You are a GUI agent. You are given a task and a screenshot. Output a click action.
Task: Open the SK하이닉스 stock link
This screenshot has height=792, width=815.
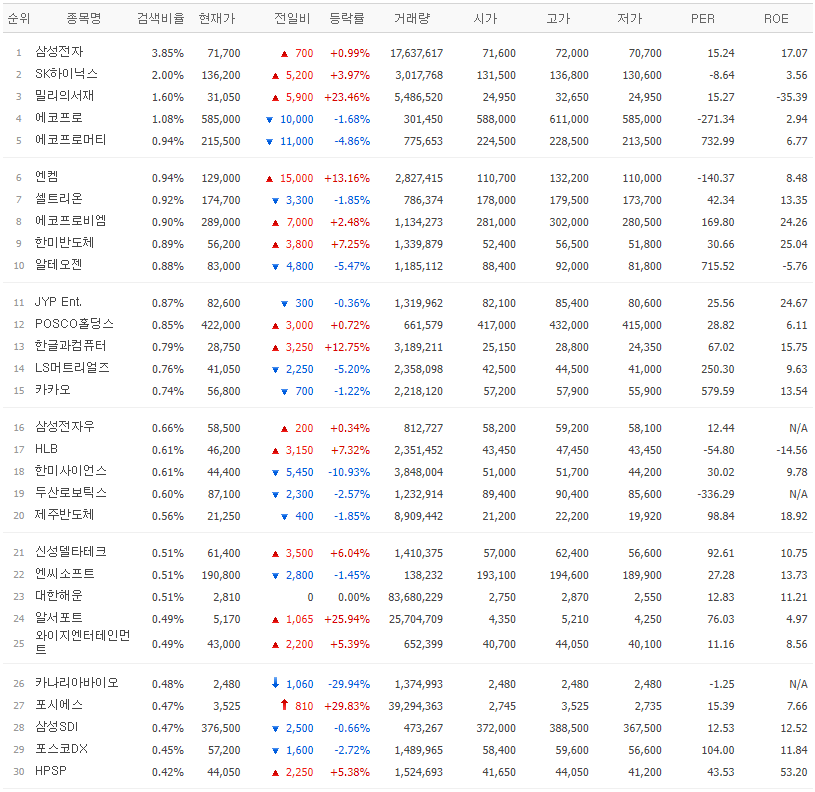coord(66,74)
